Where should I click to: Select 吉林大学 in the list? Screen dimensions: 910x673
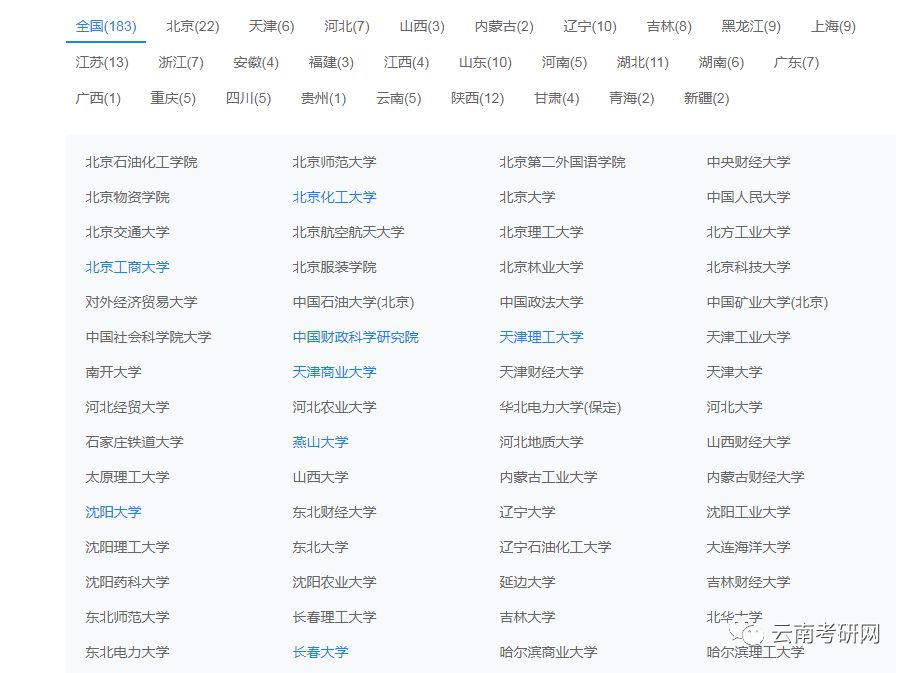(x=528, y=617)
